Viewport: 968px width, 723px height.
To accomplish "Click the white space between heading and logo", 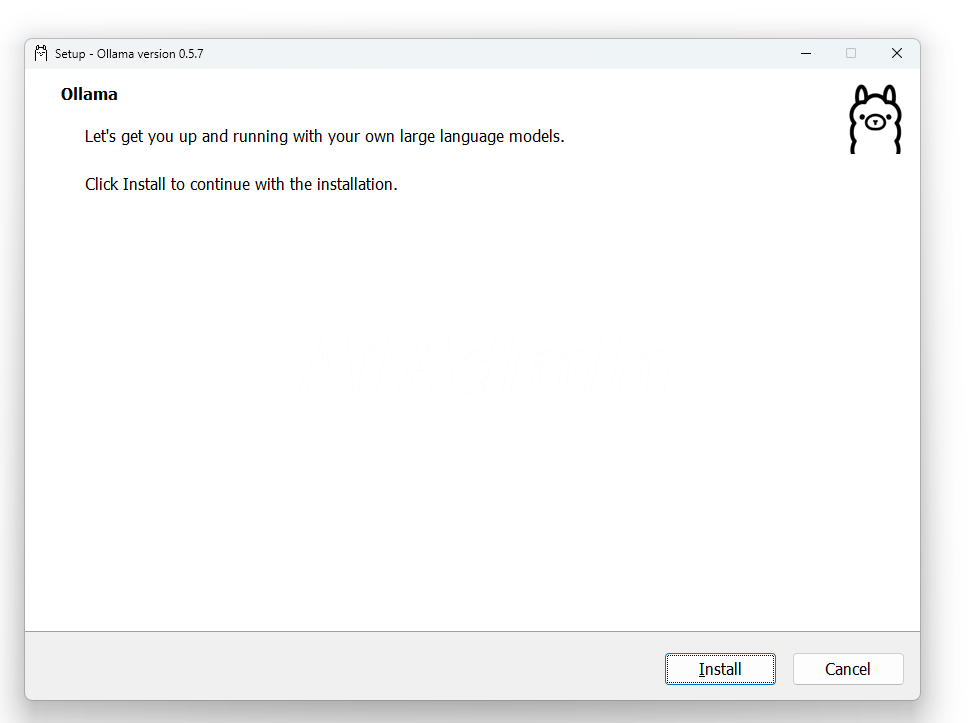I will click(480, 95).
